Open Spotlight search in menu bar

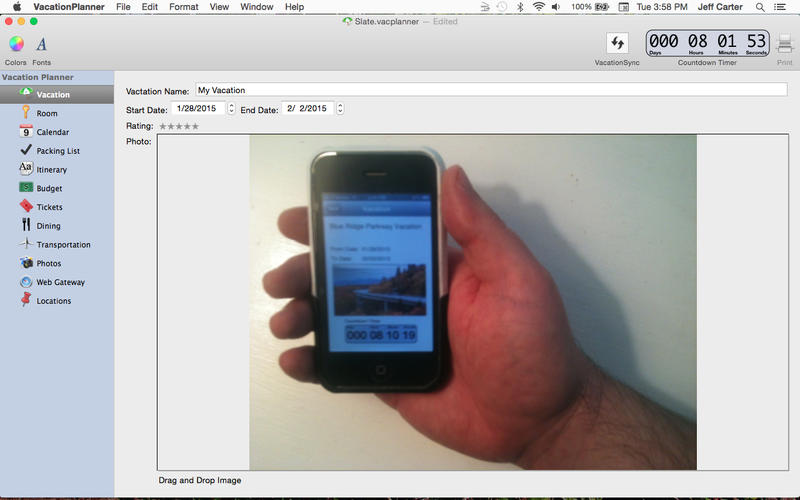pyautogui.click(x=760, y=7)
